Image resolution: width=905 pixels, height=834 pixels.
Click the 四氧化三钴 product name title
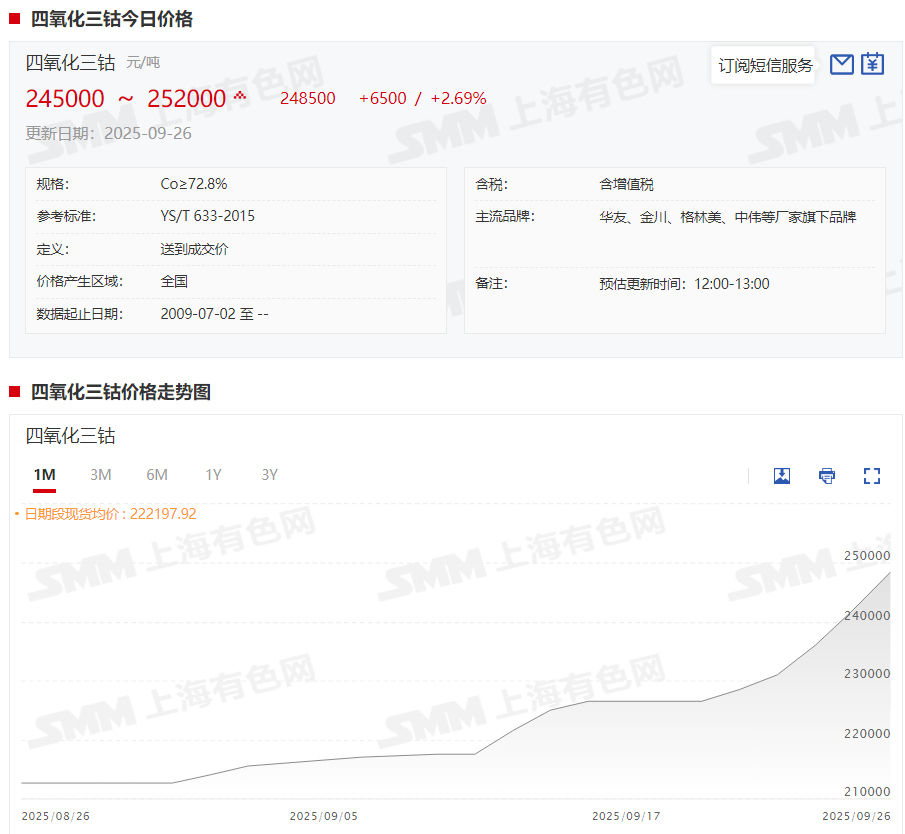[70, 63]
